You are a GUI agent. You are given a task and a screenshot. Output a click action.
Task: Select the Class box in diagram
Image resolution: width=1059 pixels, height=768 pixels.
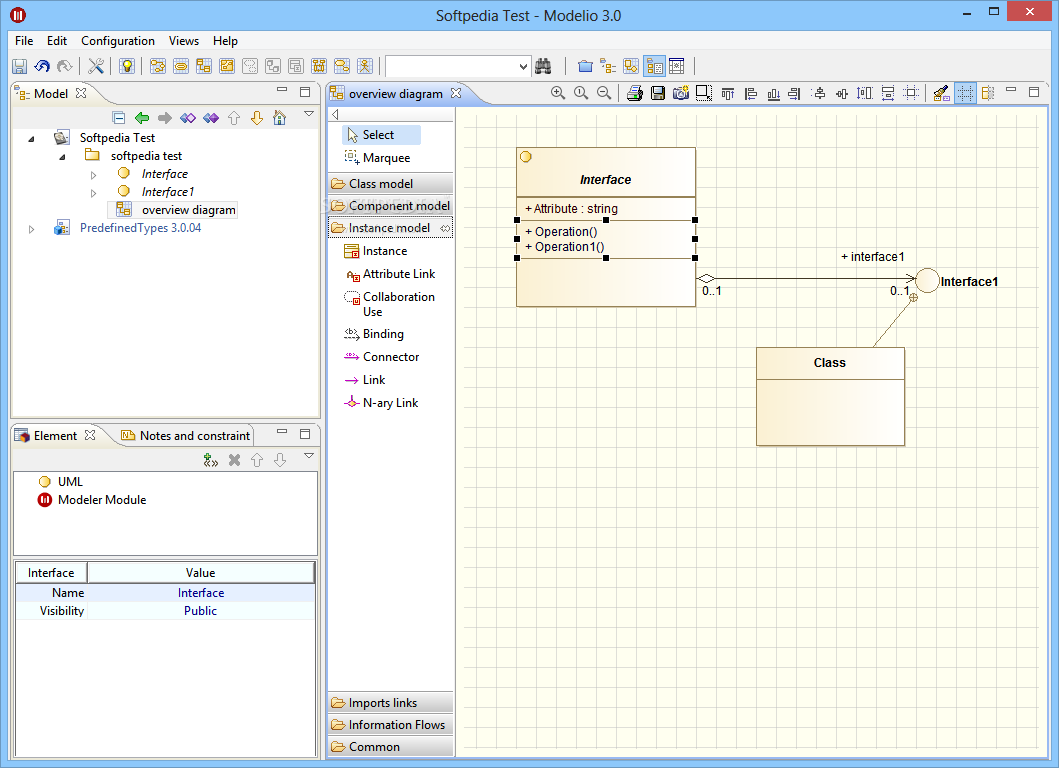click(830, 396)
